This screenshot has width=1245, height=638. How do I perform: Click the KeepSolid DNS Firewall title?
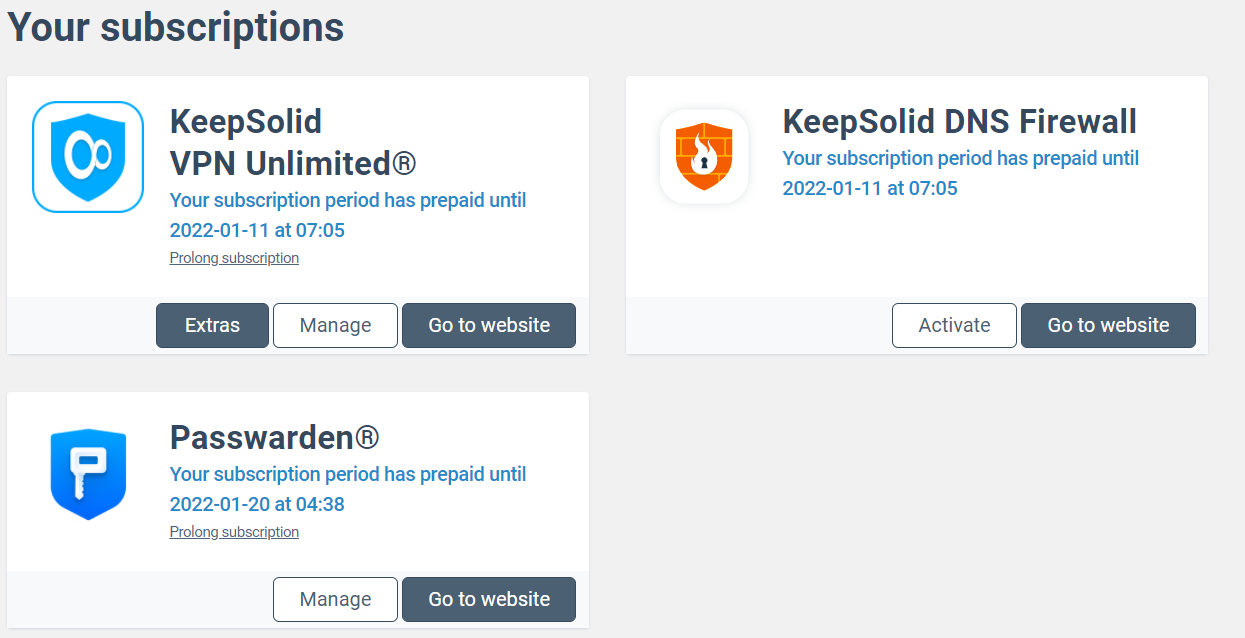959,122
